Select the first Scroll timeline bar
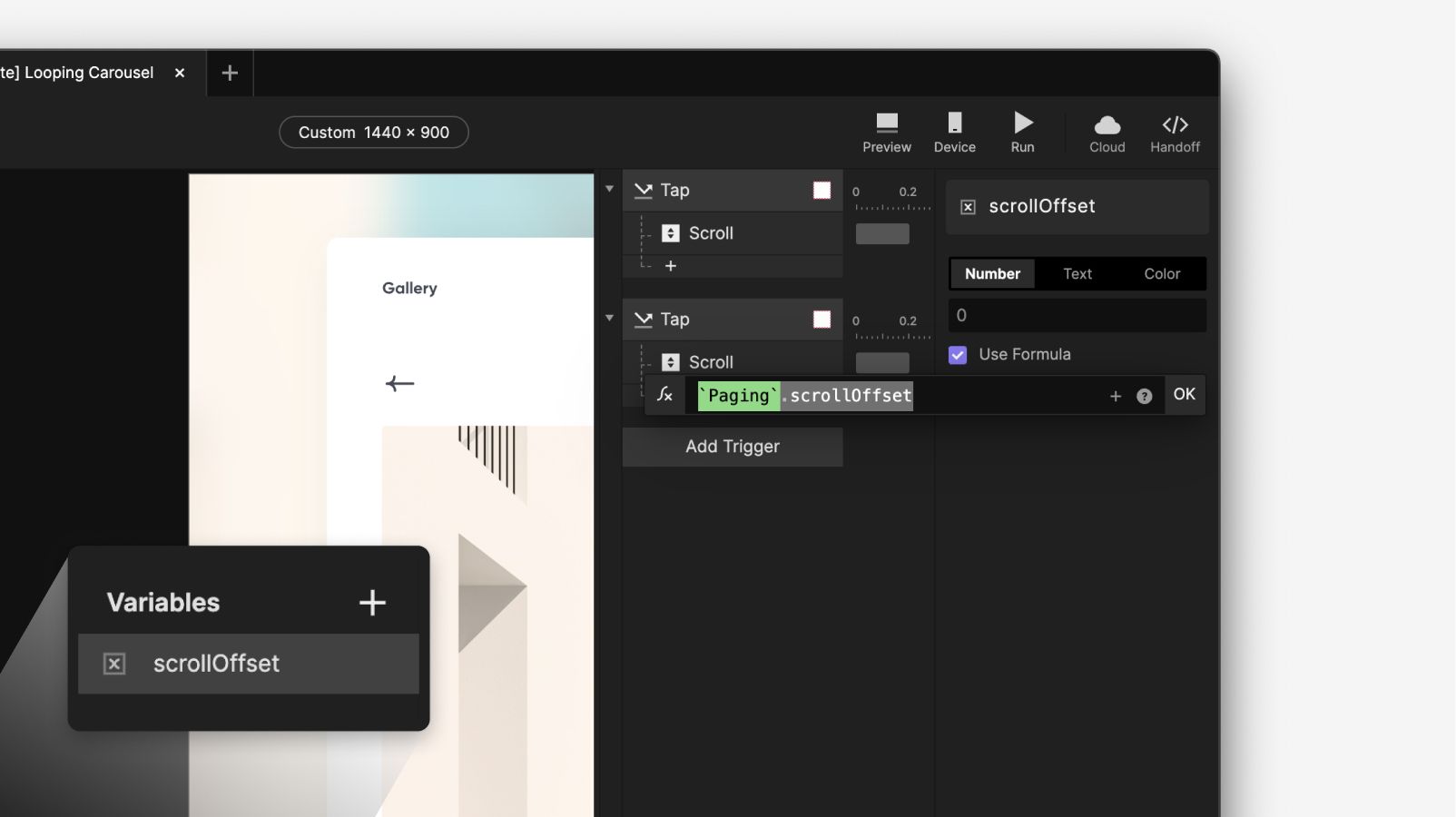The height and width of the screenshot is (817, 1456). pos(882,234)
